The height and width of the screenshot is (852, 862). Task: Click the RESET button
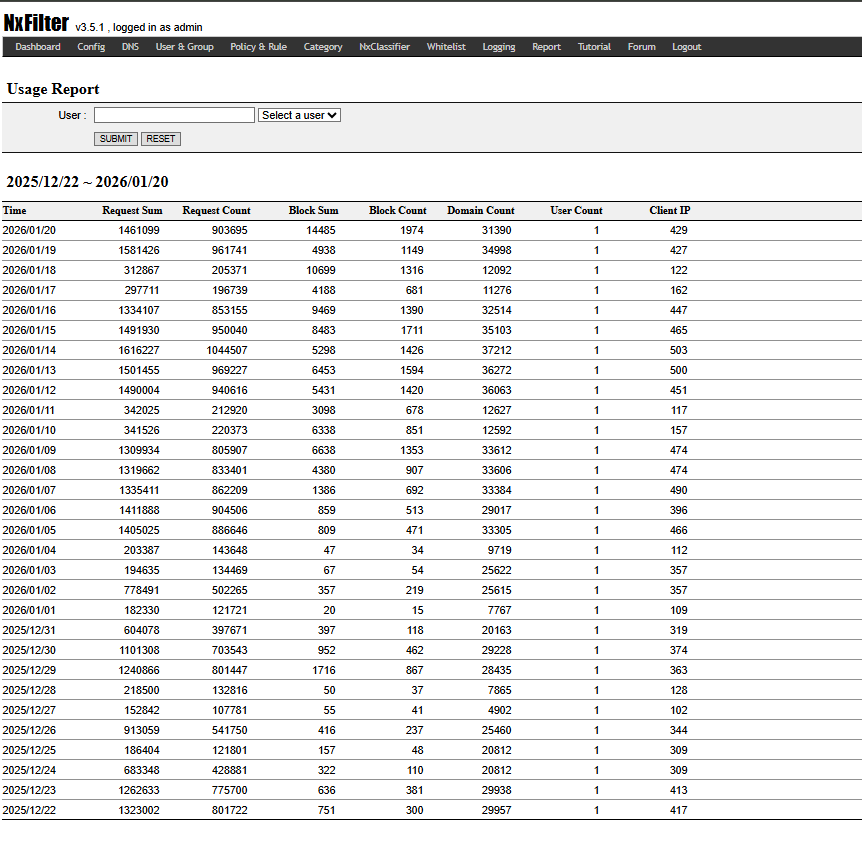(161, 139)
